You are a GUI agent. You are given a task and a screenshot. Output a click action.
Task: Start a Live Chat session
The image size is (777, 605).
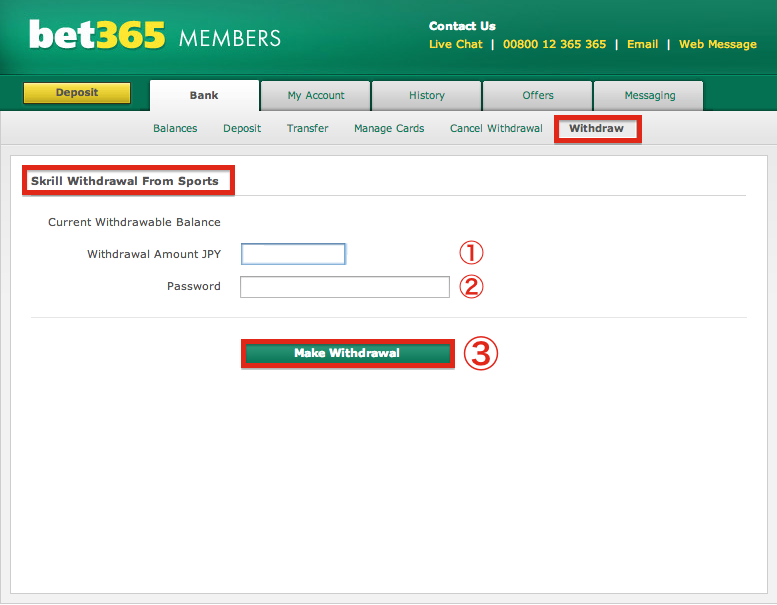[456, 45]
